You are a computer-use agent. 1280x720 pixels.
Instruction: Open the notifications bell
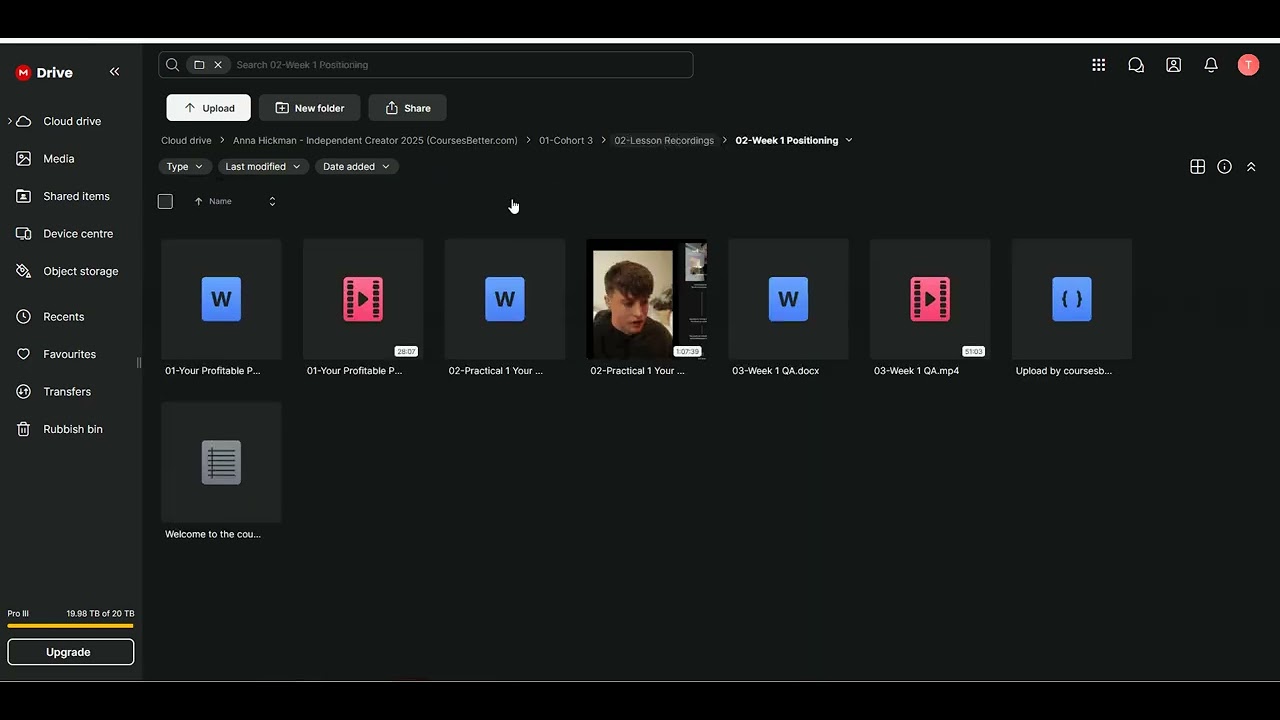(1211, 65)
